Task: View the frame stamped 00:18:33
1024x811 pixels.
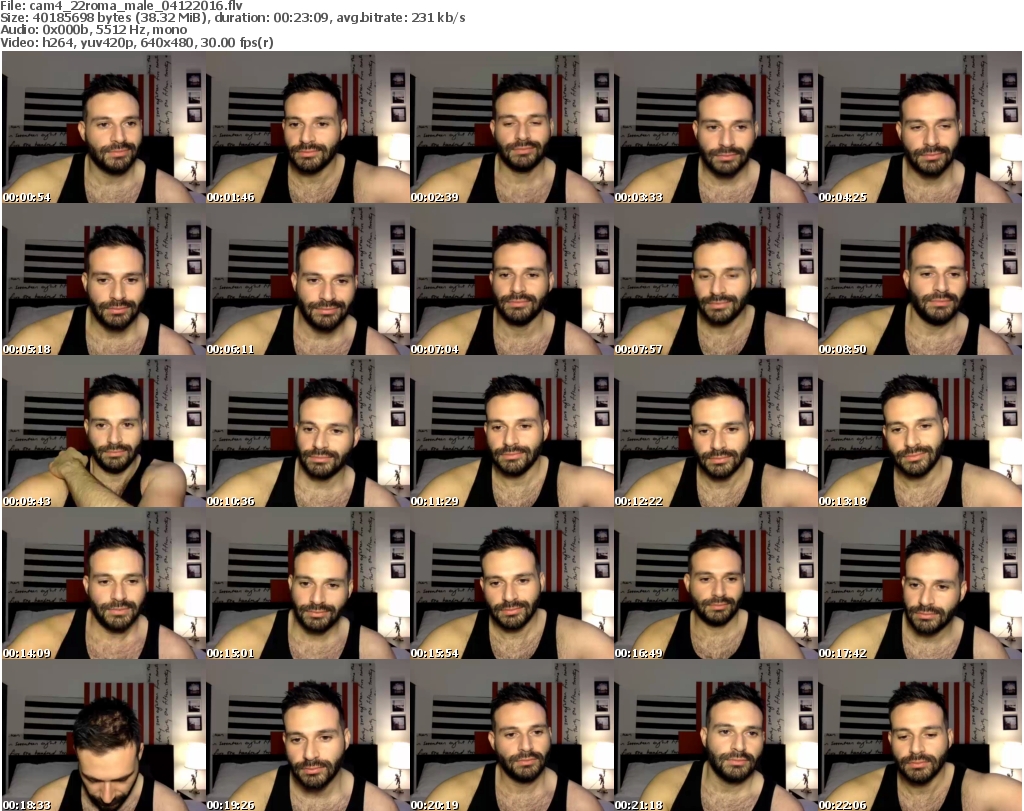Action: click(104, 735)
